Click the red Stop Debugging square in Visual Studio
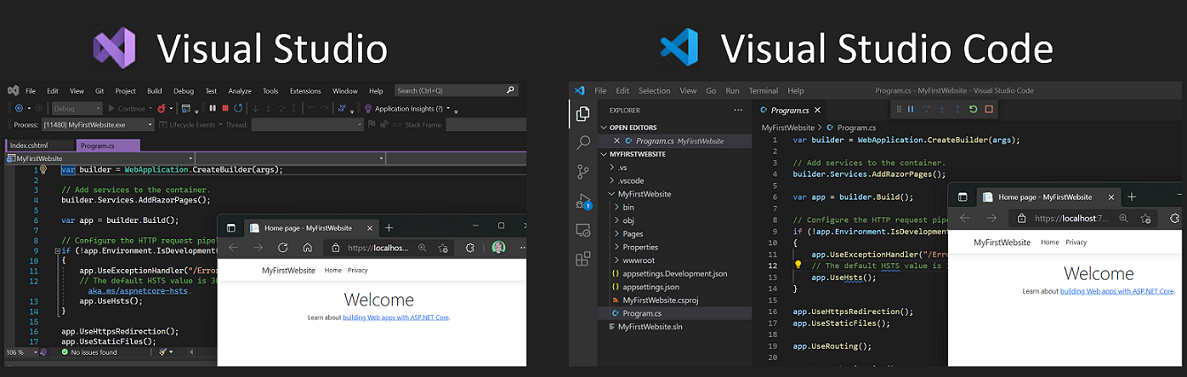Viewport: 1187px width, 377px height. [x=225, y=108]
